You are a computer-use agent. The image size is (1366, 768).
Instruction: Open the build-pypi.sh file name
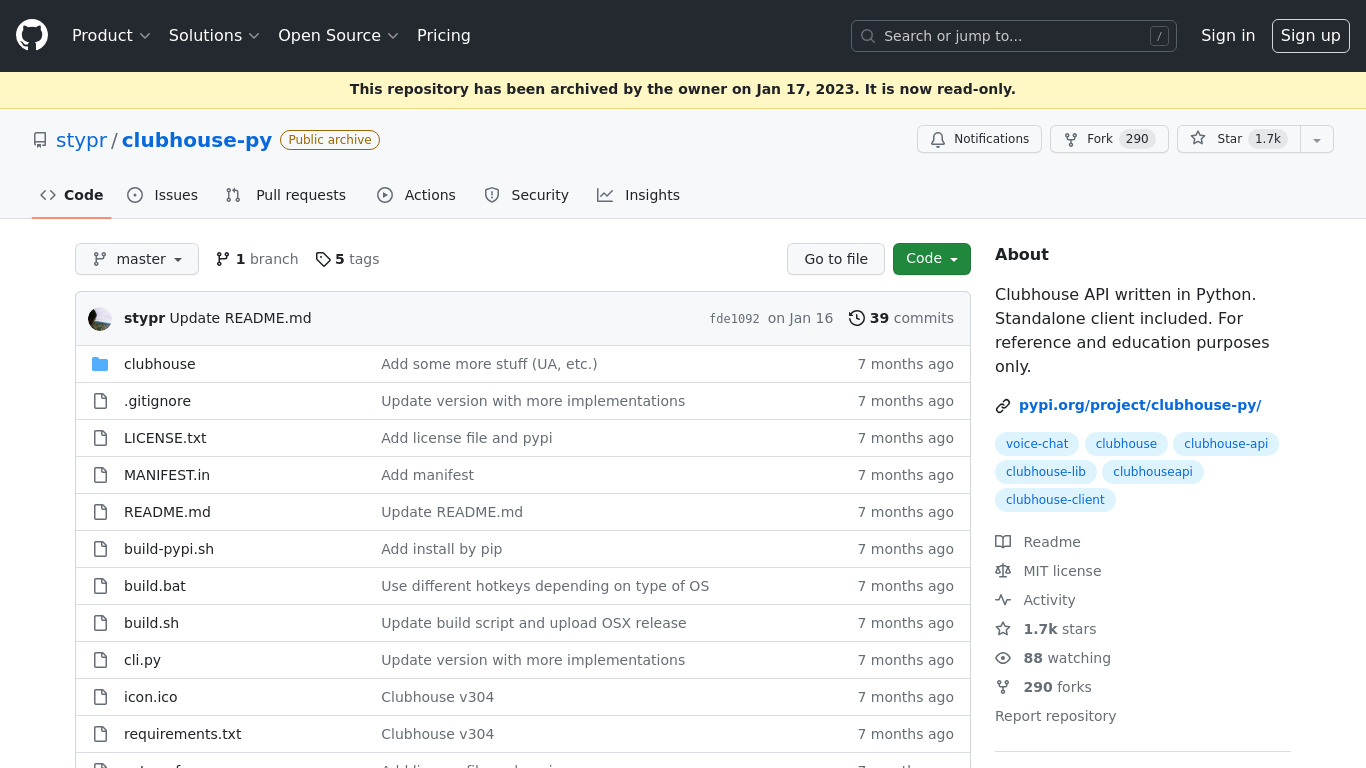(x=169, y=549)
